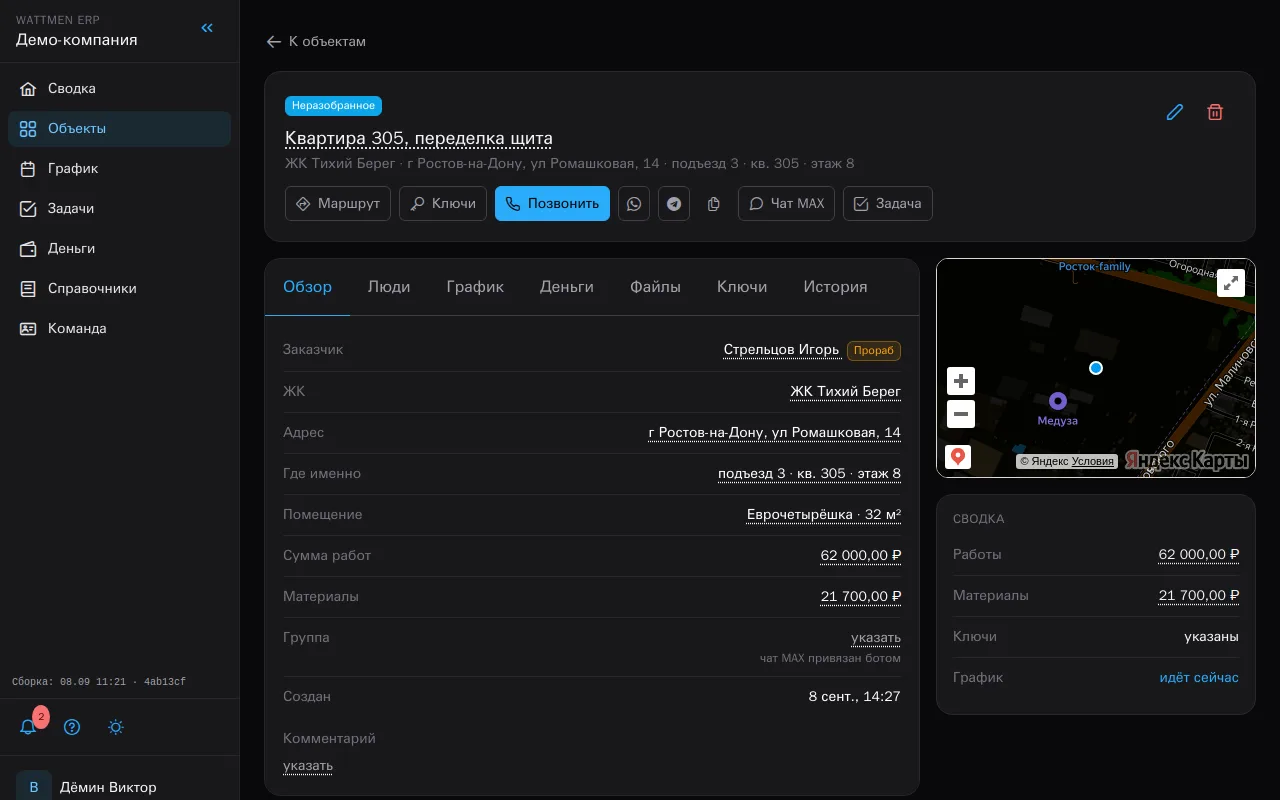
Task: Create a task with Задача button
Action: click(x=888, y=204)
